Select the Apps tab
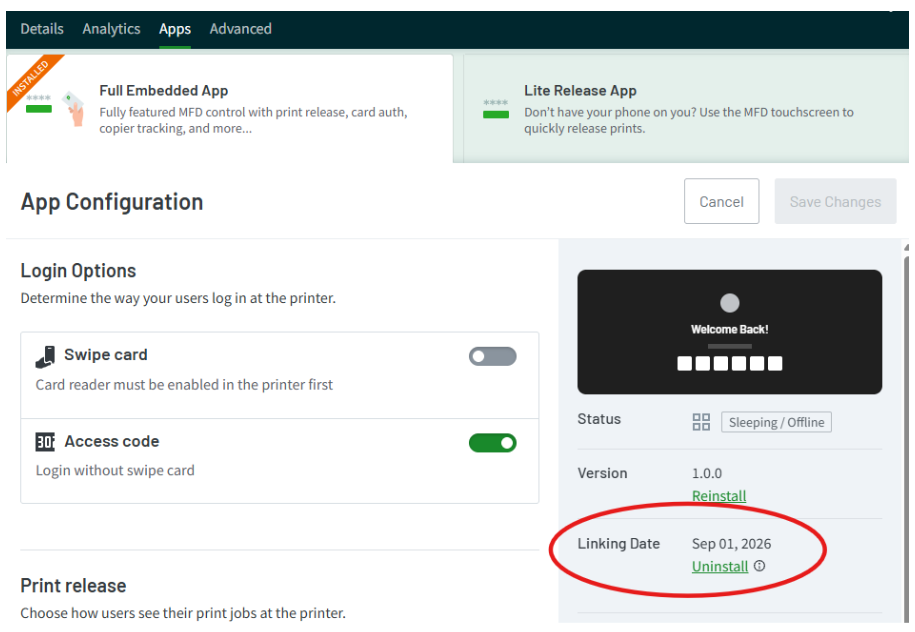Screen dimensions: 915x632 point(175,29)
